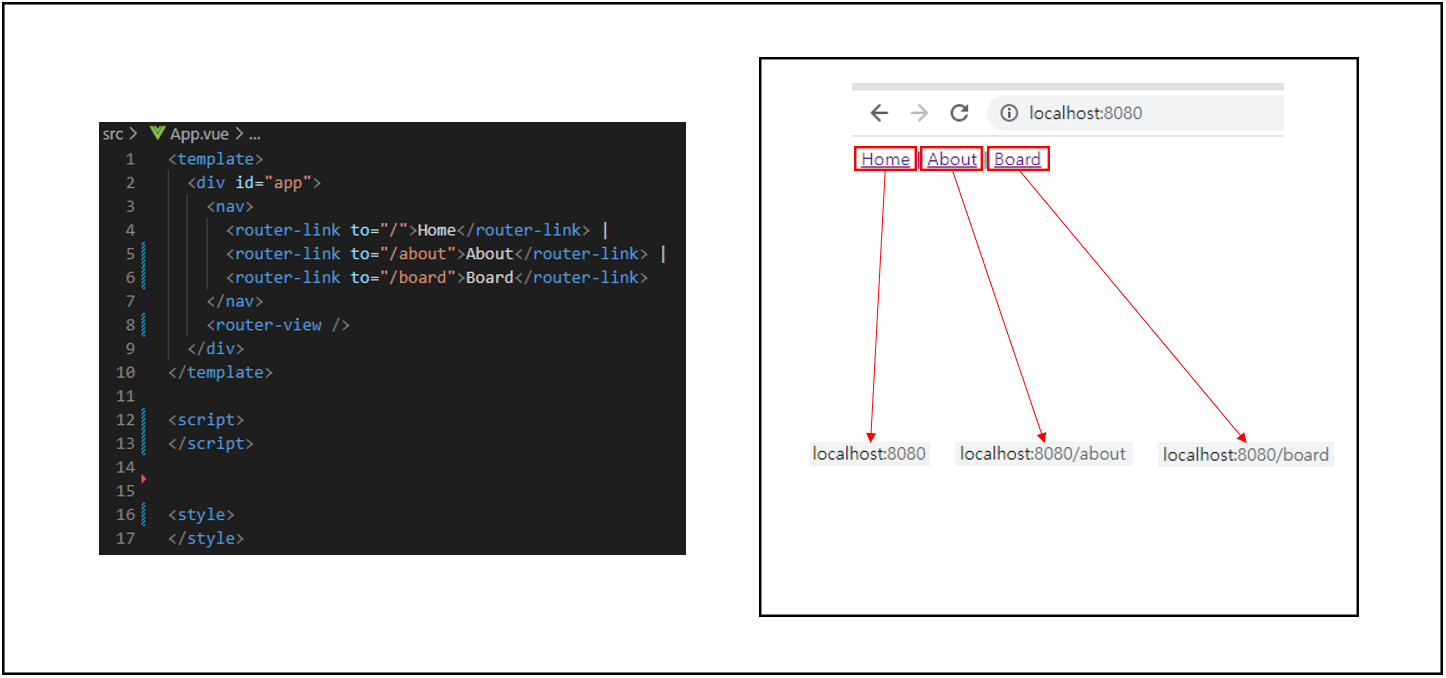Click the opening script tag

[x=206, y=420]
